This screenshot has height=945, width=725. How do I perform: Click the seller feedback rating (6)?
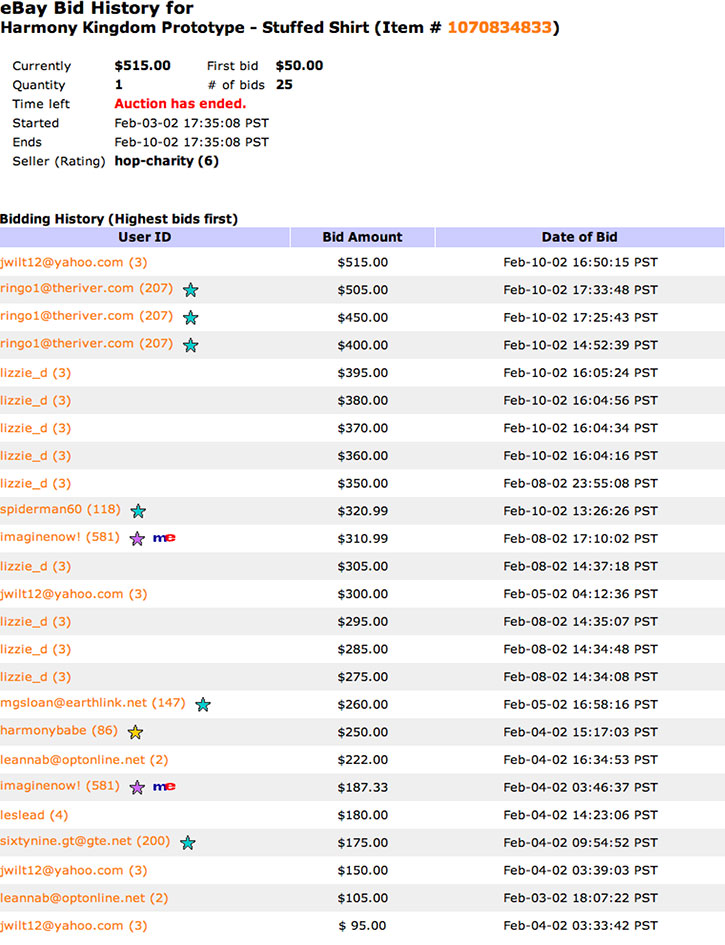(209, 162)
